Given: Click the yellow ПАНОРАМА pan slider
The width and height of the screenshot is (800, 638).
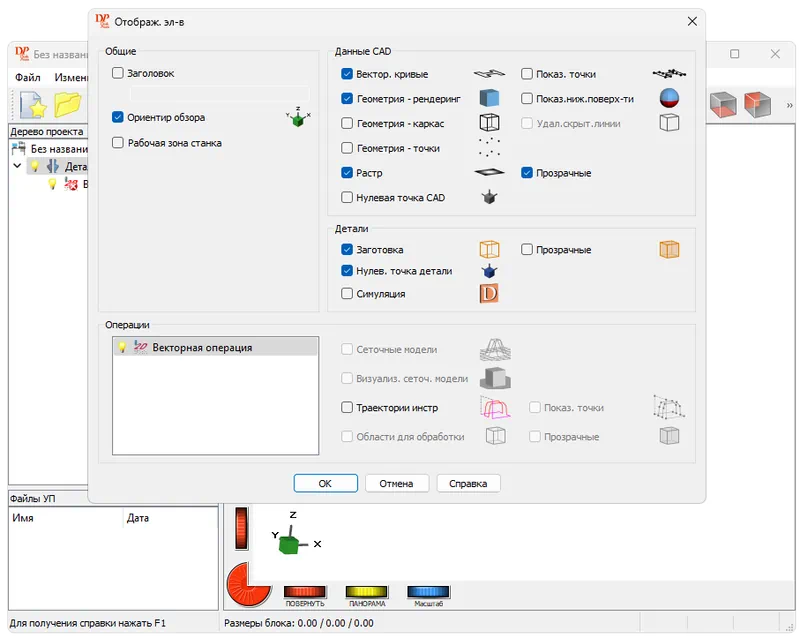Looking at the screenshot, I should [x=367, y=592].
